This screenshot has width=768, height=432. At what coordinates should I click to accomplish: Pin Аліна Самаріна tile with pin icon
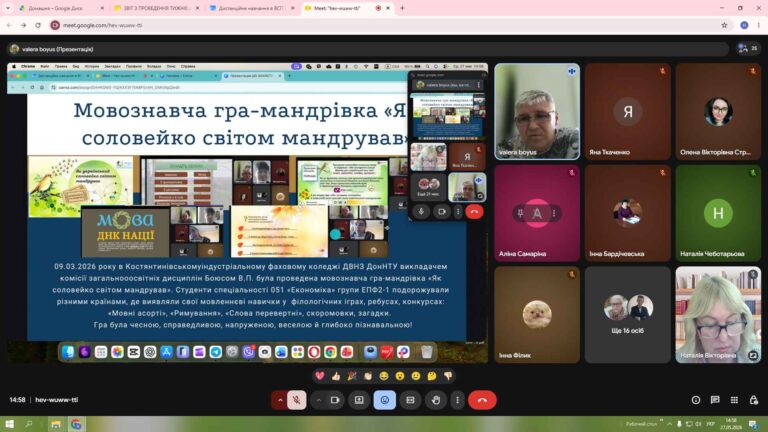pos(521,213)
